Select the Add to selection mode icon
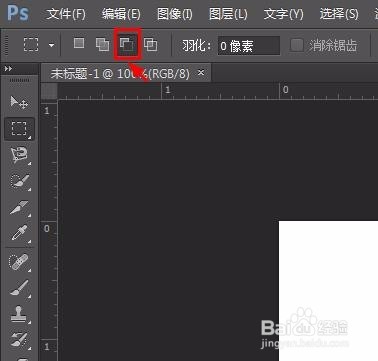378x361 pixels. (102, 44)
